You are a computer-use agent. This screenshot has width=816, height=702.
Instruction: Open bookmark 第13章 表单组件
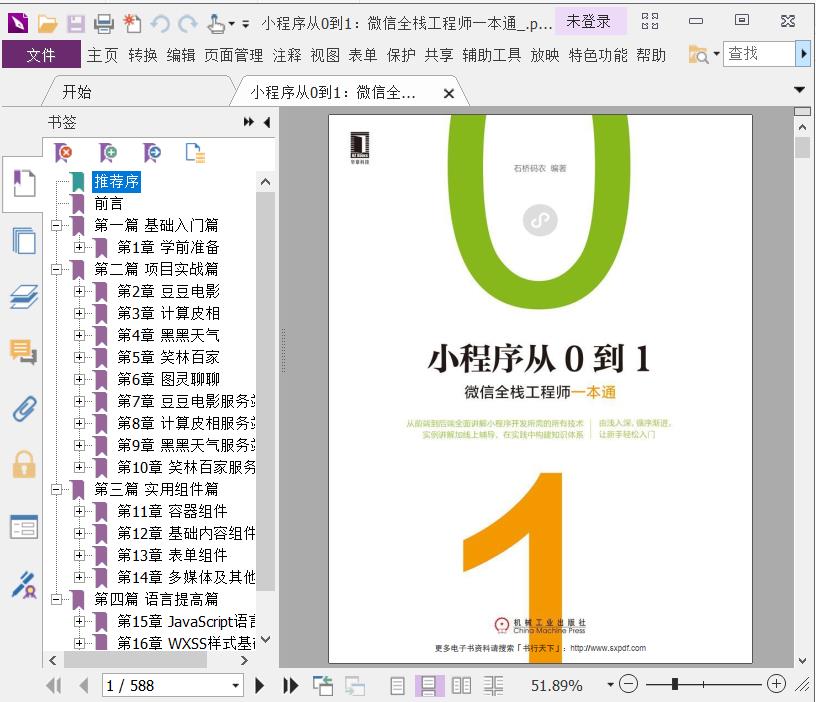coord(172,555)
